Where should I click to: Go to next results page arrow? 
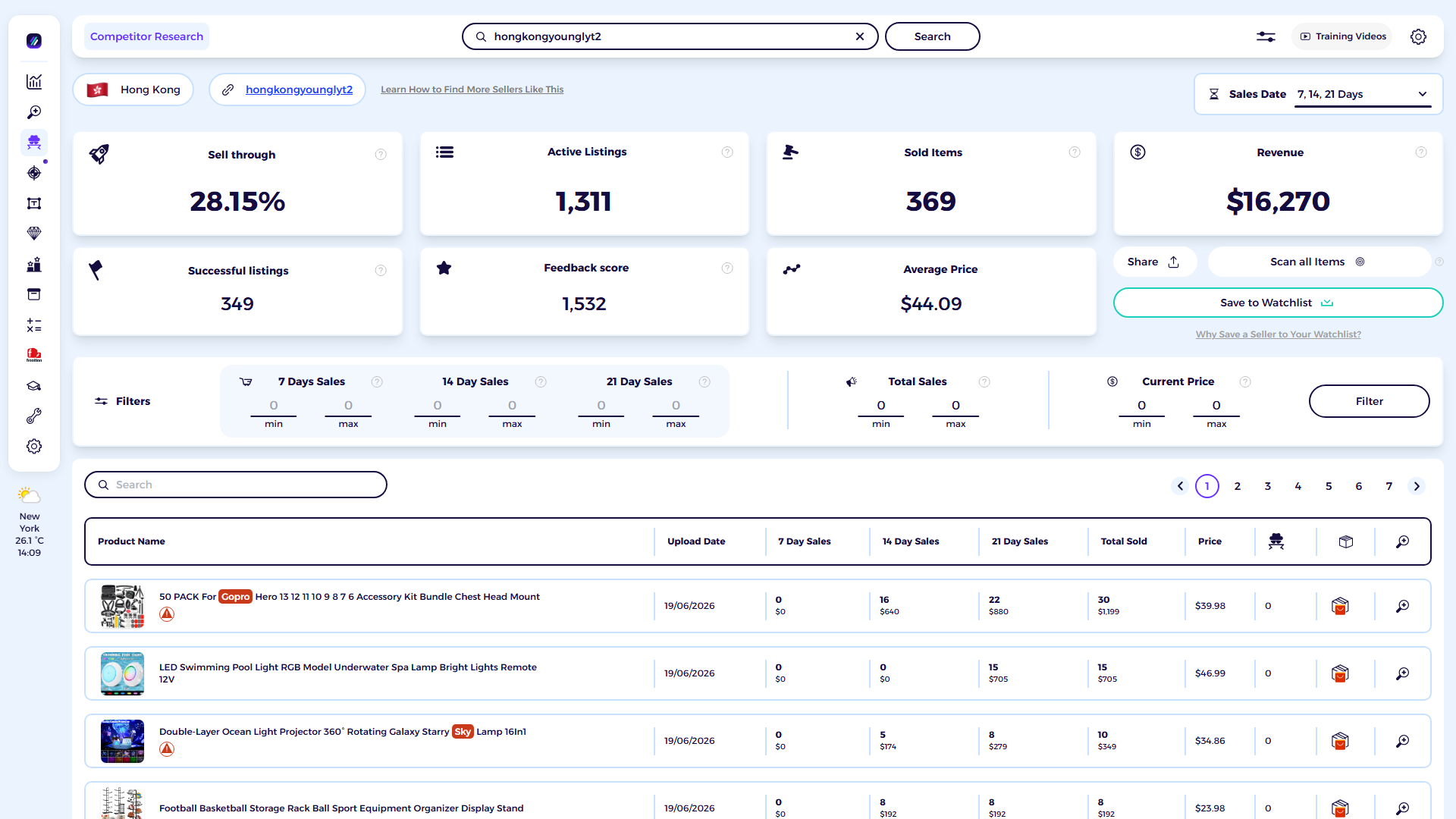[1417, 486]
